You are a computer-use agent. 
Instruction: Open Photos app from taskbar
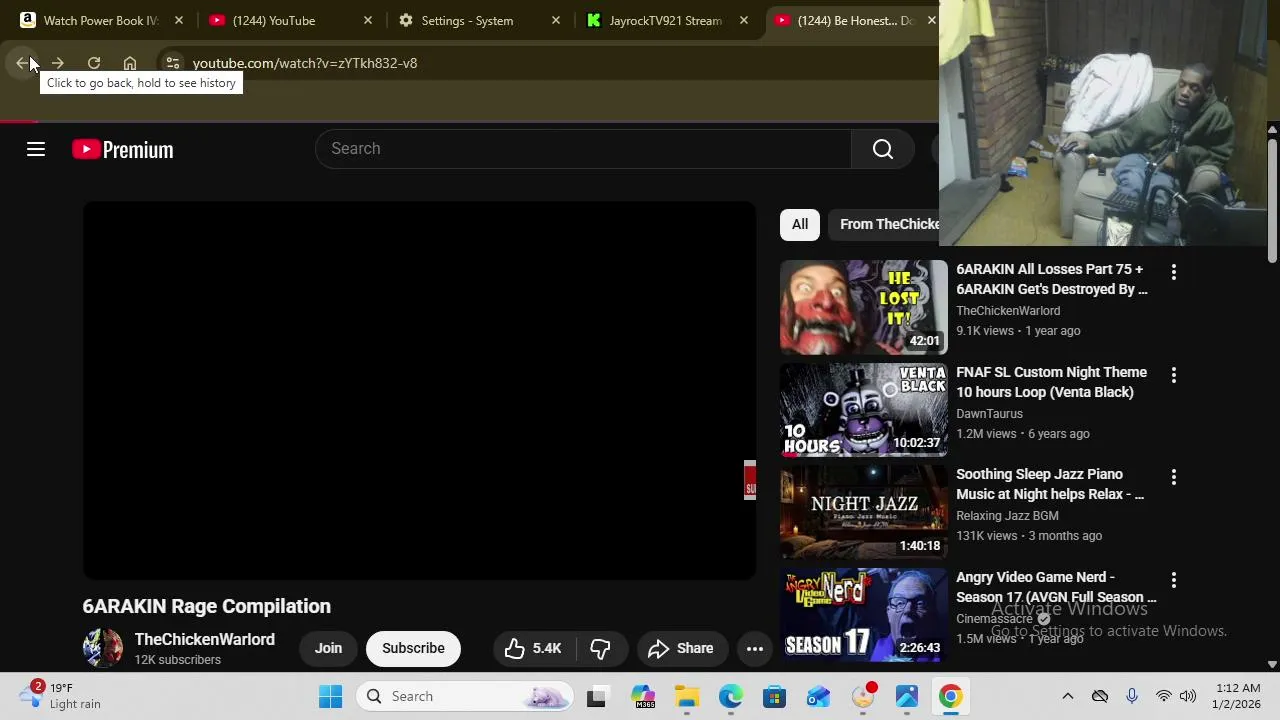click(x=906, y=696)
